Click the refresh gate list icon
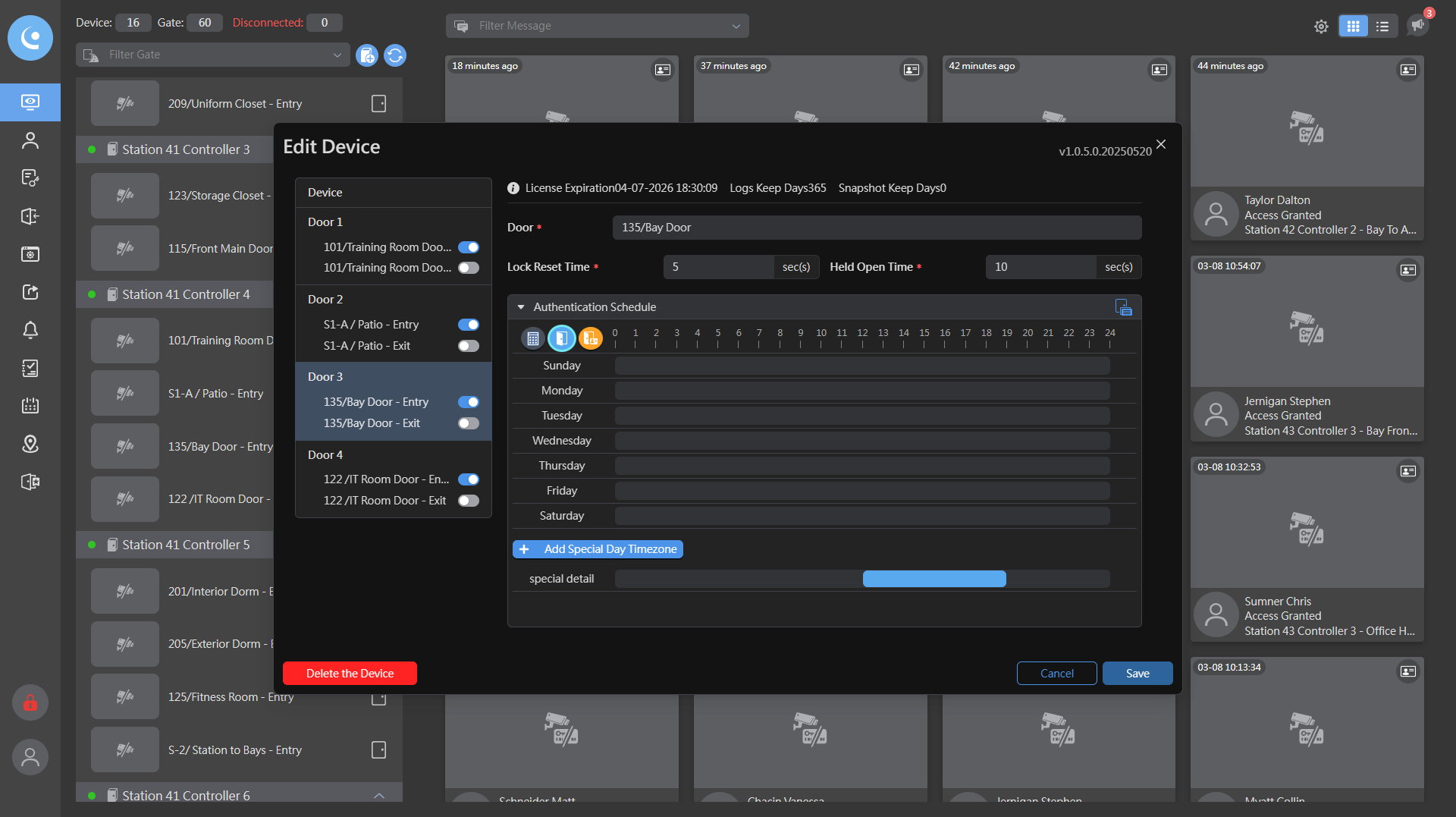Viewport: 1456px width, 817px height. (395, 55)
